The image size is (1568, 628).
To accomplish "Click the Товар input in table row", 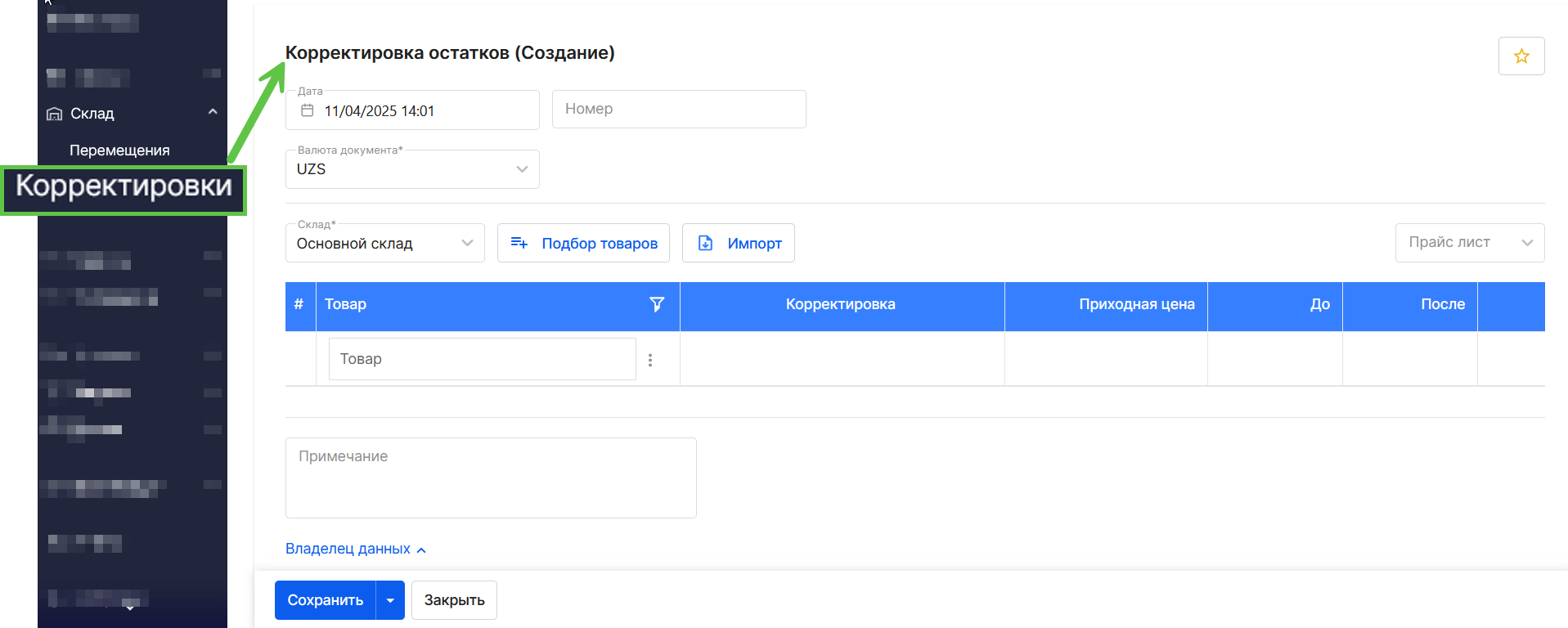I will pos(482,359).
